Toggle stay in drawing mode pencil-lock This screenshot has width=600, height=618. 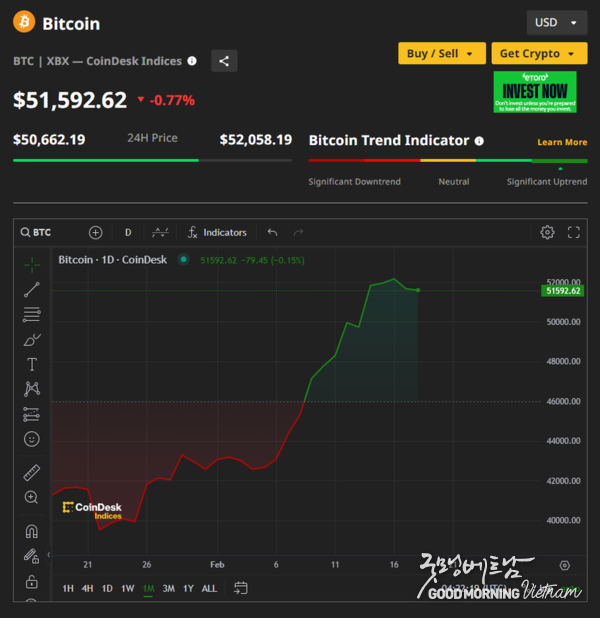32,556
